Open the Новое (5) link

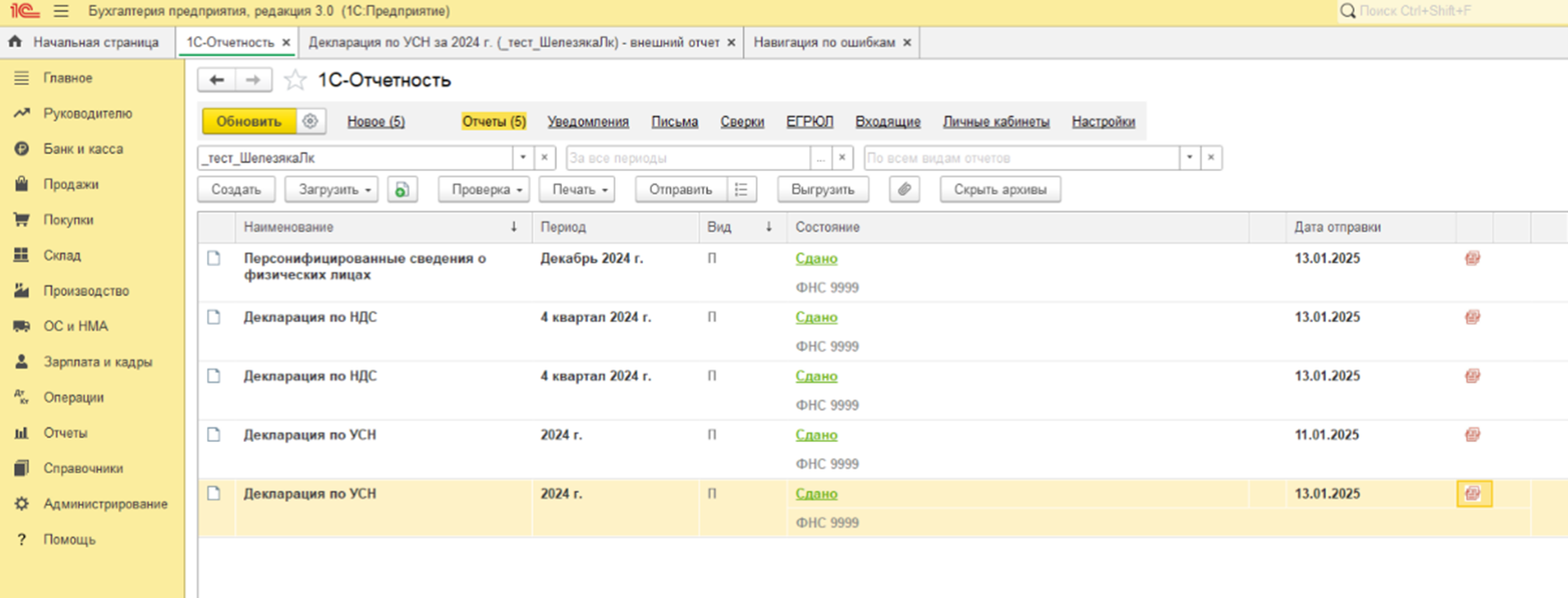point(376,122)
